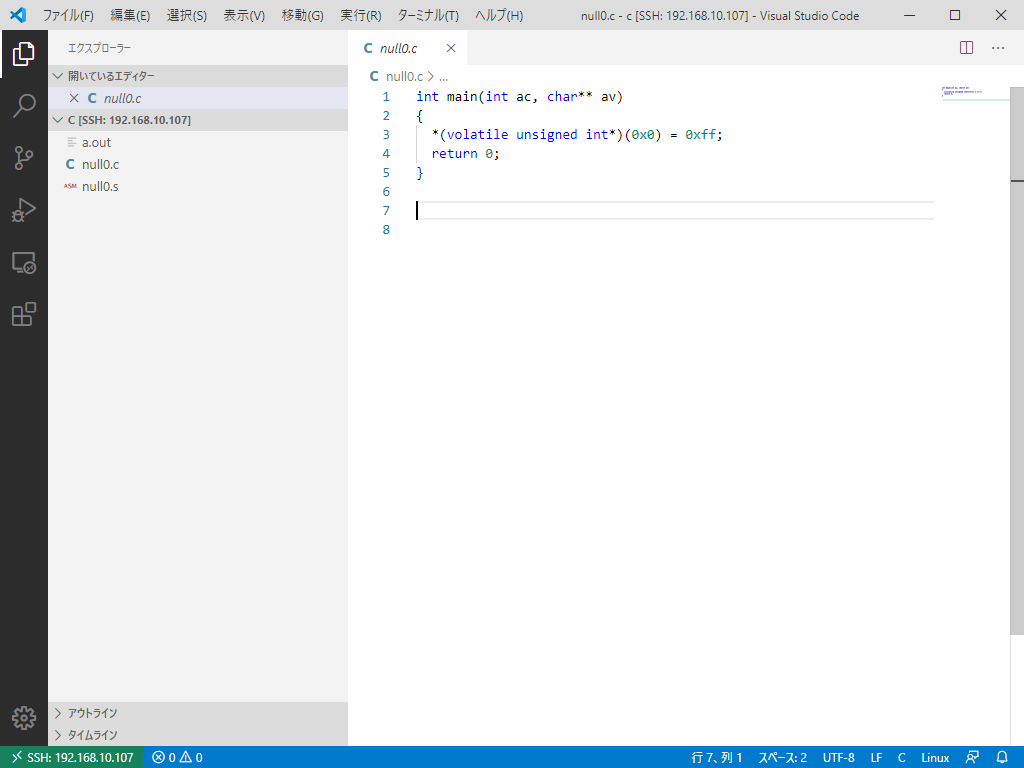Click the split editor icon
Image resolution: width=1024 pixels, height=768 pixels.
click(966, 48)
